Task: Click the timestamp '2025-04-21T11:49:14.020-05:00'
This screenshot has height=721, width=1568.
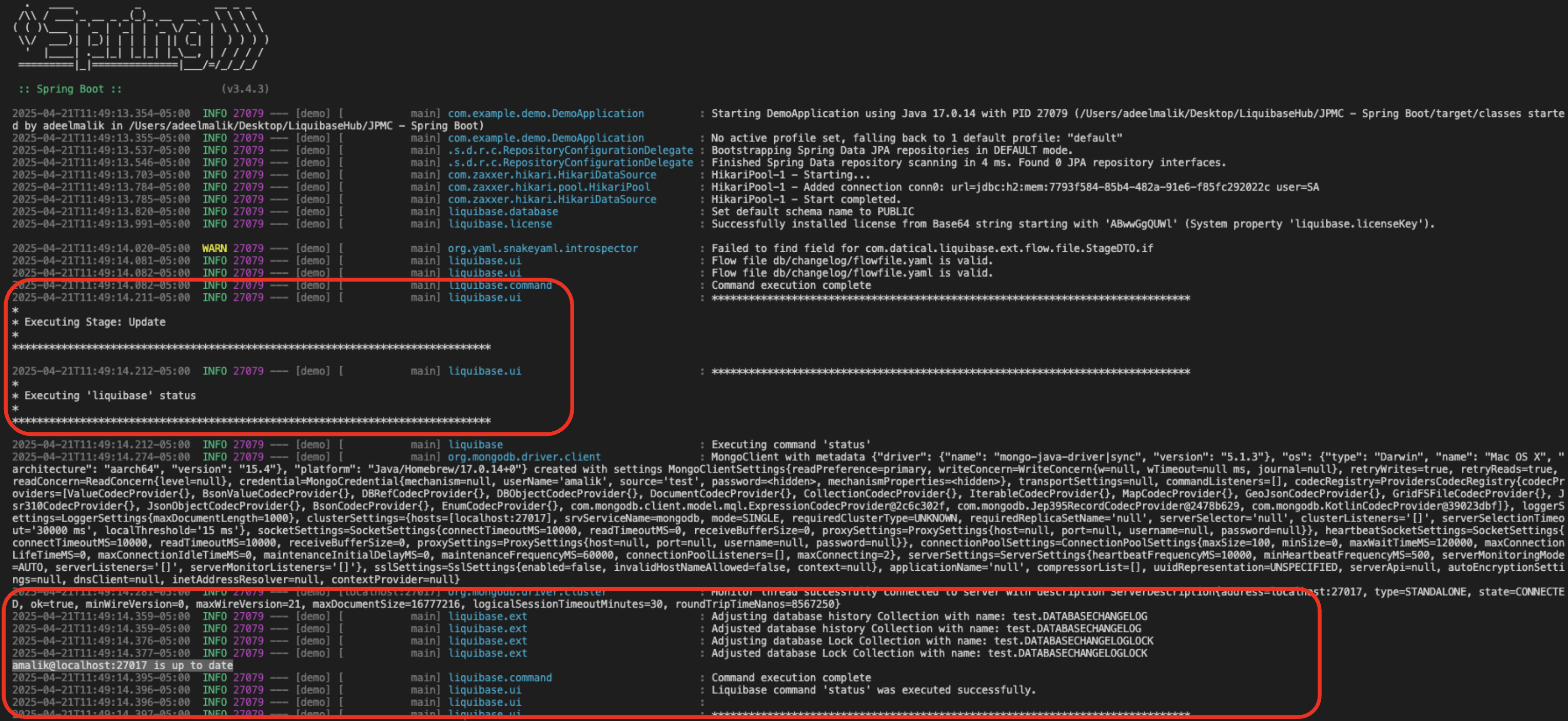Action: click(101, 248)
